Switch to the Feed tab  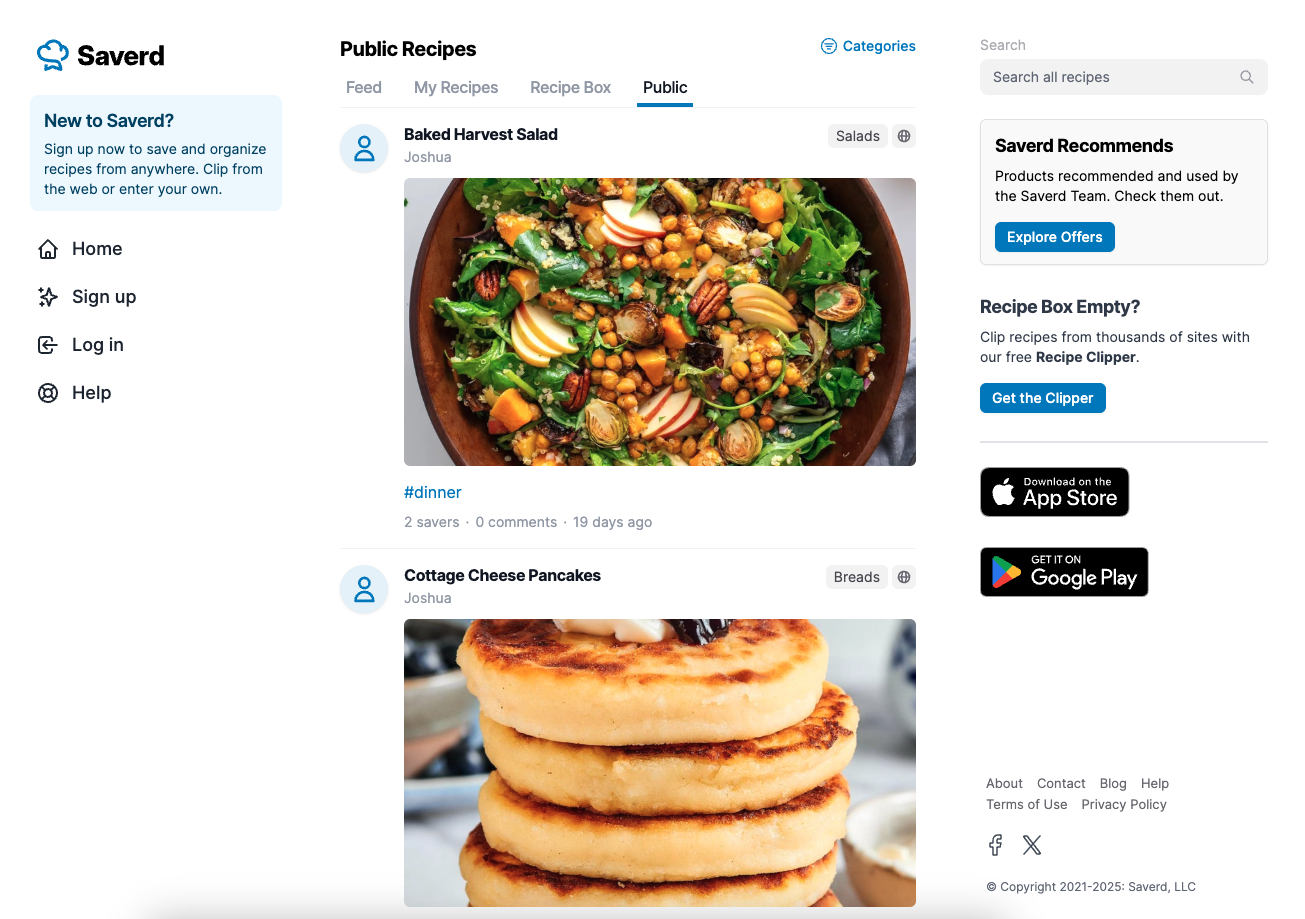[x=364, y=87]
